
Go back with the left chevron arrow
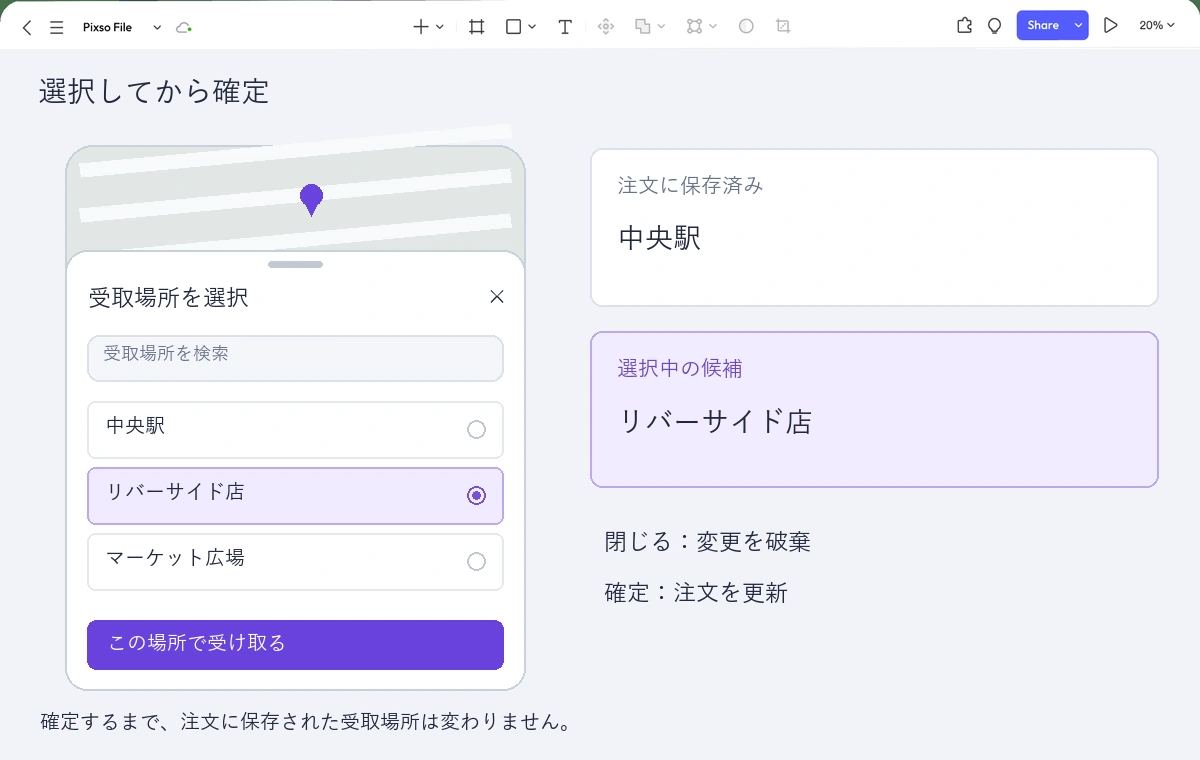pos(27,27)
